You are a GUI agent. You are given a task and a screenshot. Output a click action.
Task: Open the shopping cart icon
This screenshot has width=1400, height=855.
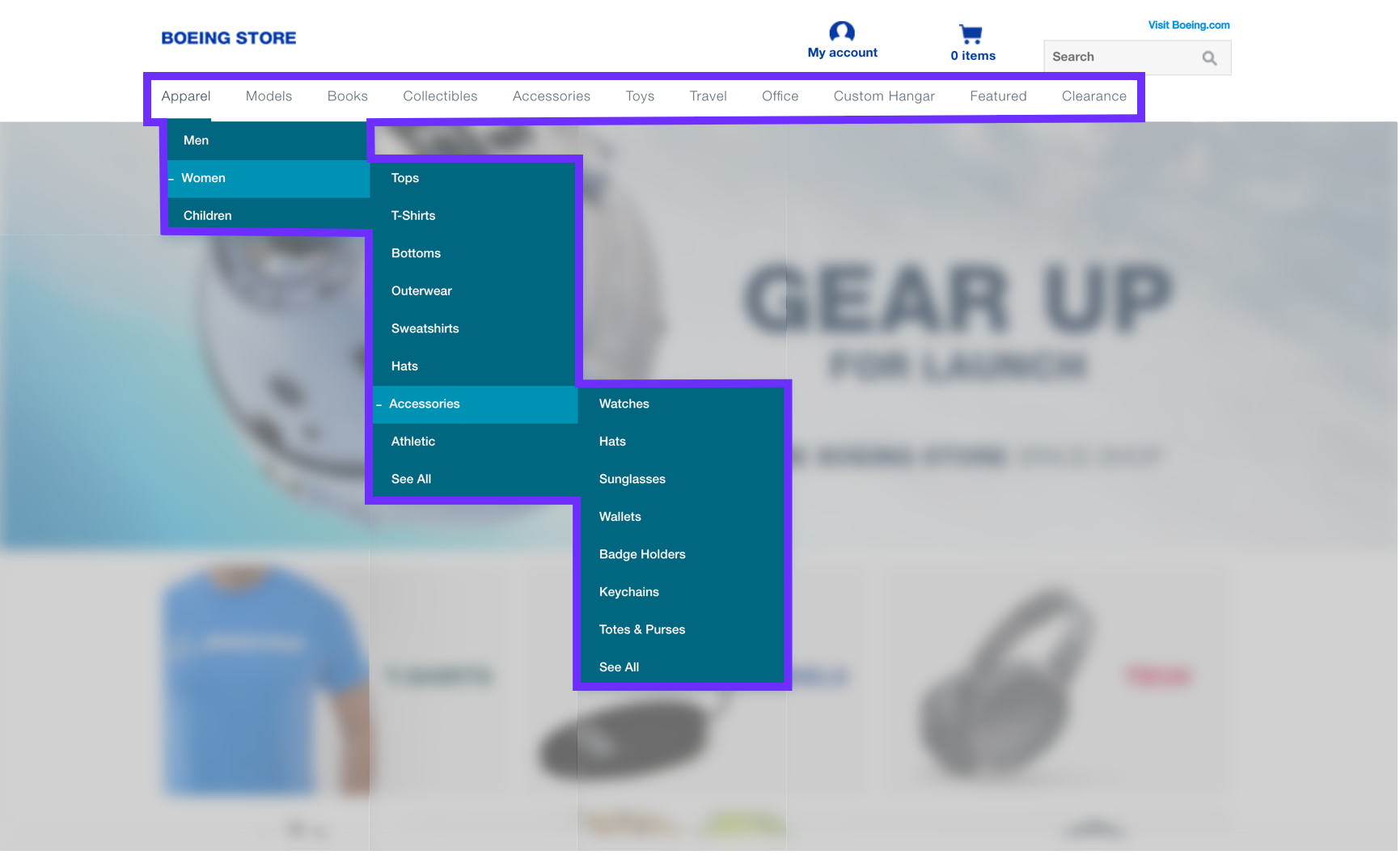(972, 34)
